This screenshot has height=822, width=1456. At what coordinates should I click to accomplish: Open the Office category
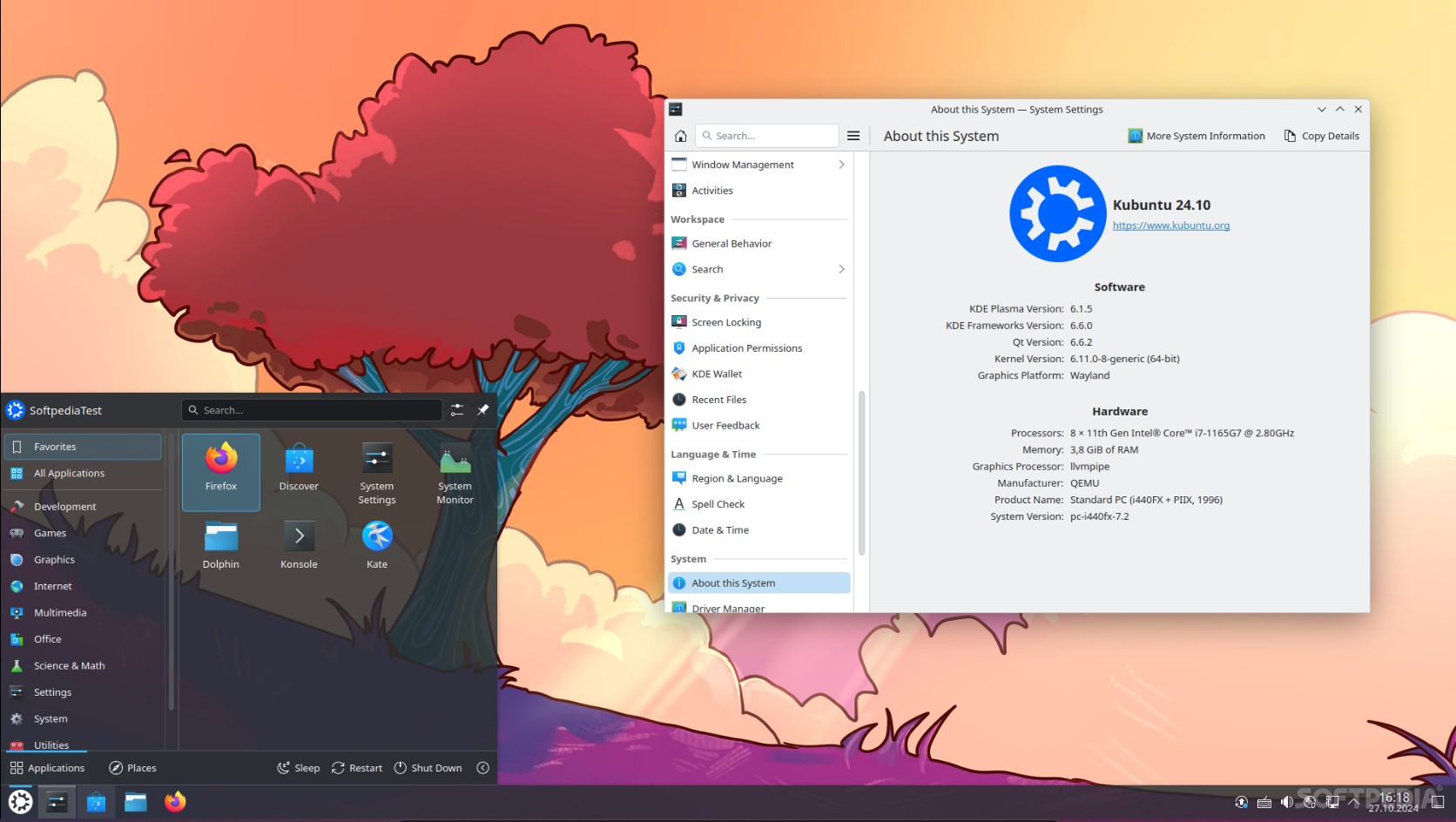point(83,639)
